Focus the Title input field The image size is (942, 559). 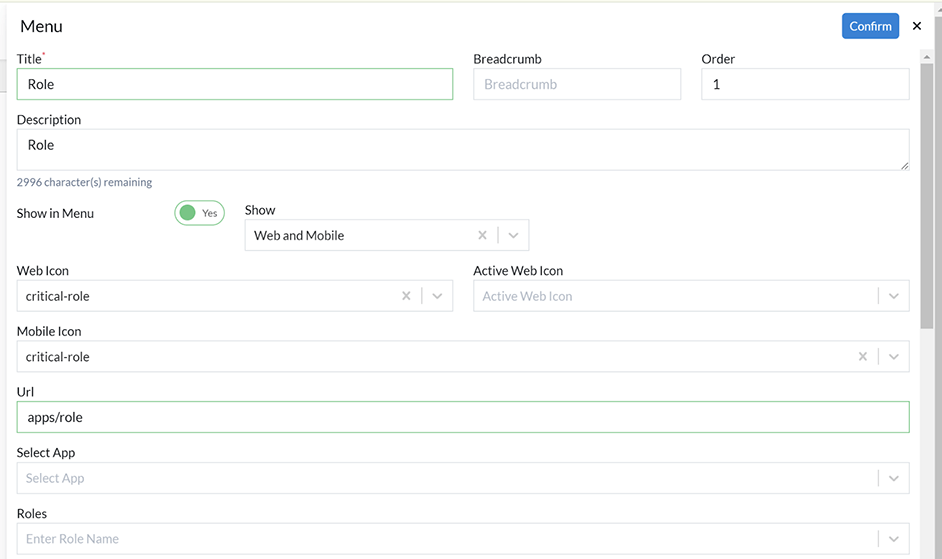(235, 84)
